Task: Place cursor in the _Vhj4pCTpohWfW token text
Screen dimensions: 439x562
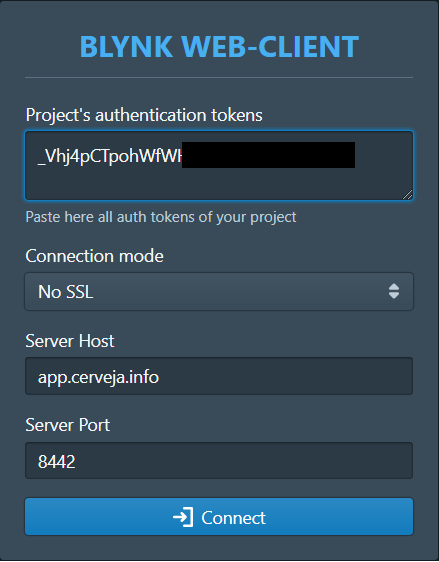Action: click(x=110, y=156)
